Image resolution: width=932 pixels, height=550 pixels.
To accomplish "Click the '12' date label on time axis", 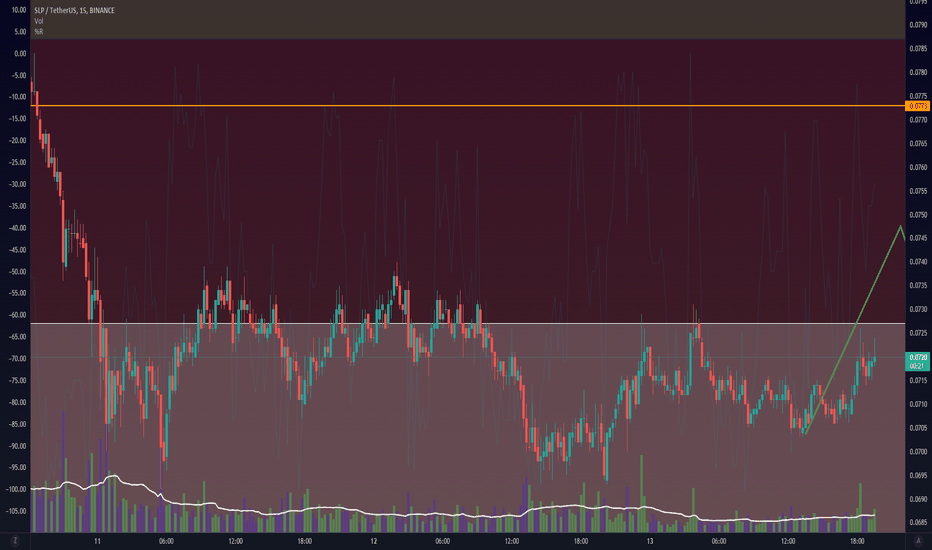I will click(373, 541).
